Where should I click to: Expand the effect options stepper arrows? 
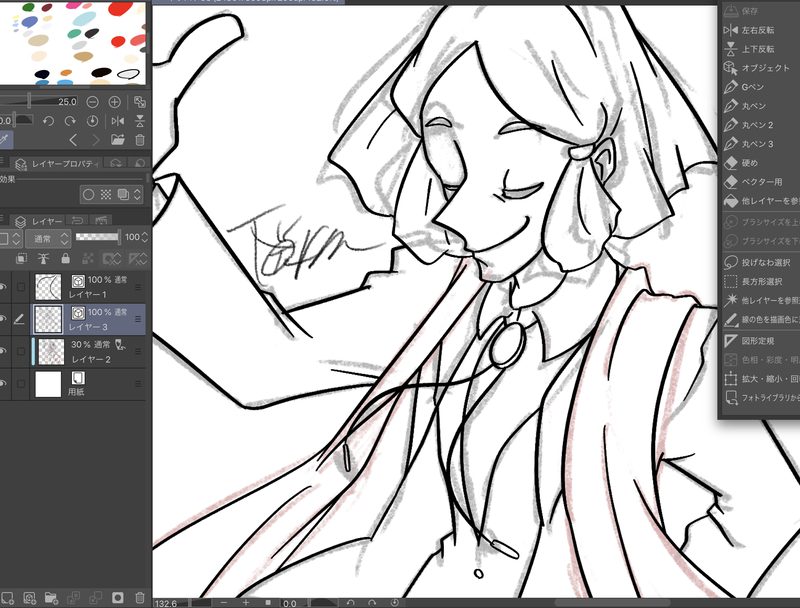tap(137, 194)
